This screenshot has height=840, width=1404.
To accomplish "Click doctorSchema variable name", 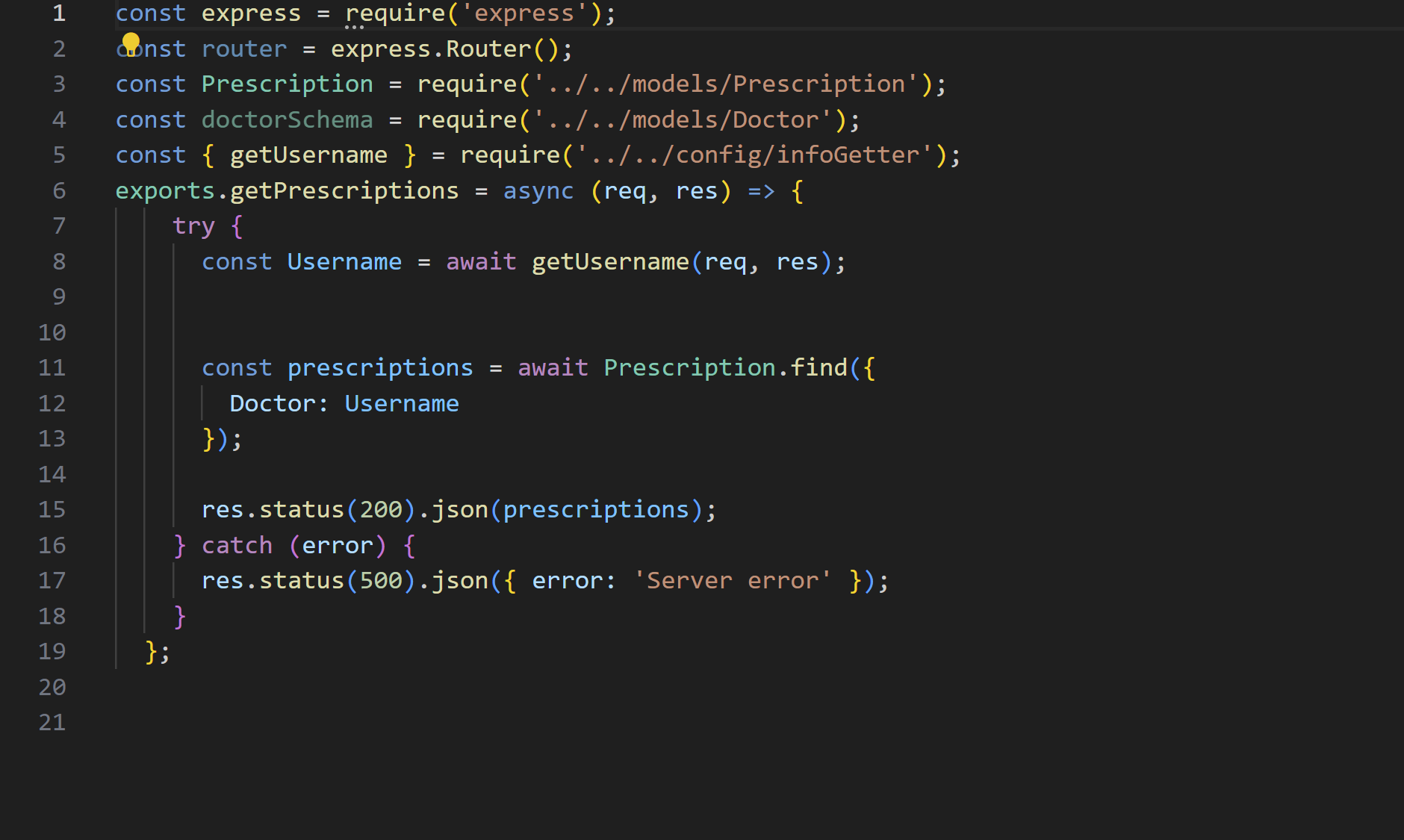I will [x=287, y=119].
